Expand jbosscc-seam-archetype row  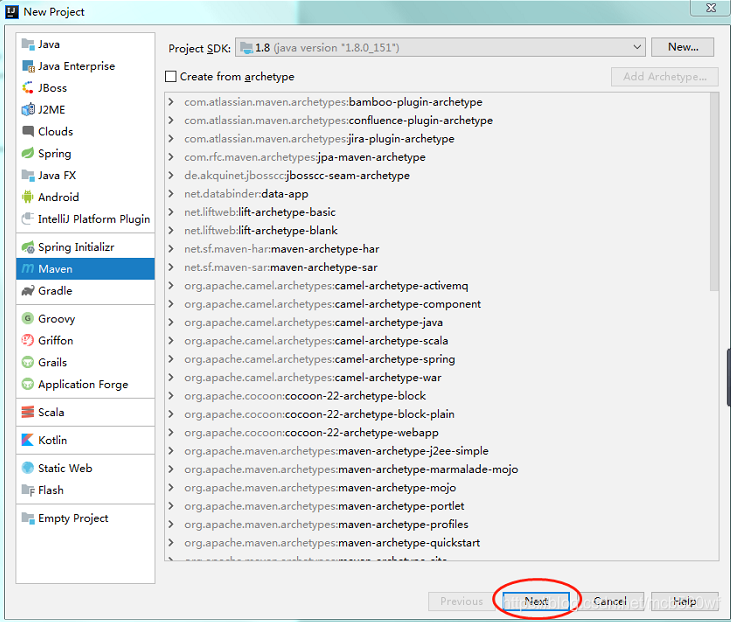tap(171, 175)
